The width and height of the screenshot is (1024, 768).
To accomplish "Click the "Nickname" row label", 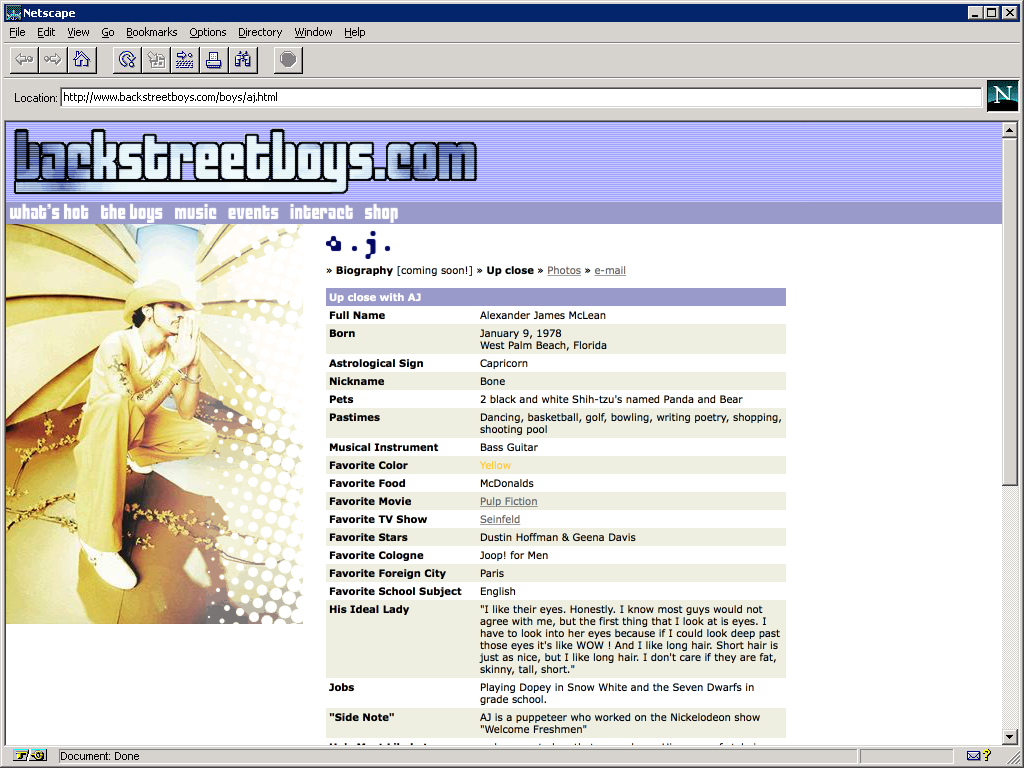I will pos(357,381).
